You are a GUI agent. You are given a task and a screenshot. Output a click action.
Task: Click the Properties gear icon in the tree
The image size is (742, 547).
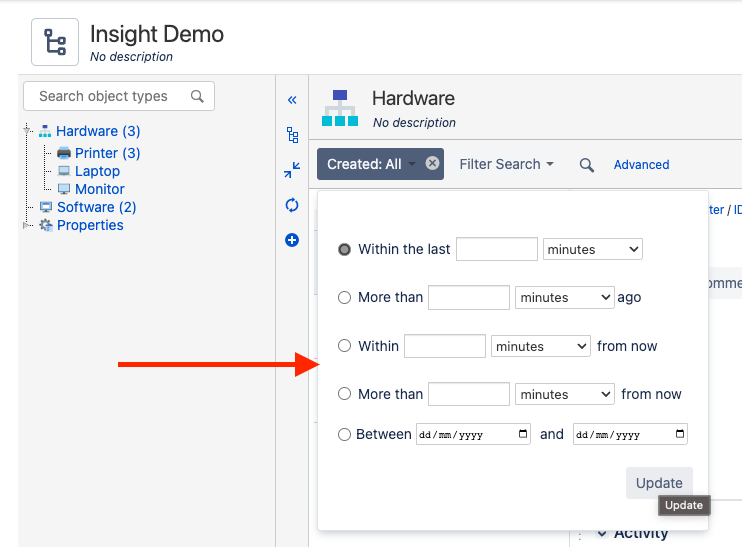click(x=46, y=225)
